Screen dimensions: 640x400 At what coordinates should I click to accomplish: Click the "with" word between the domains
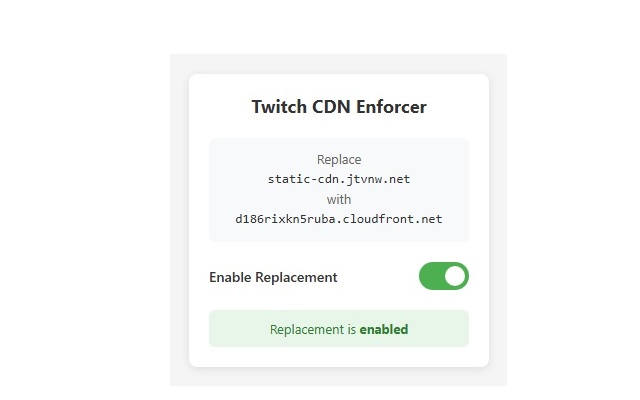click(x=339, y=200)
